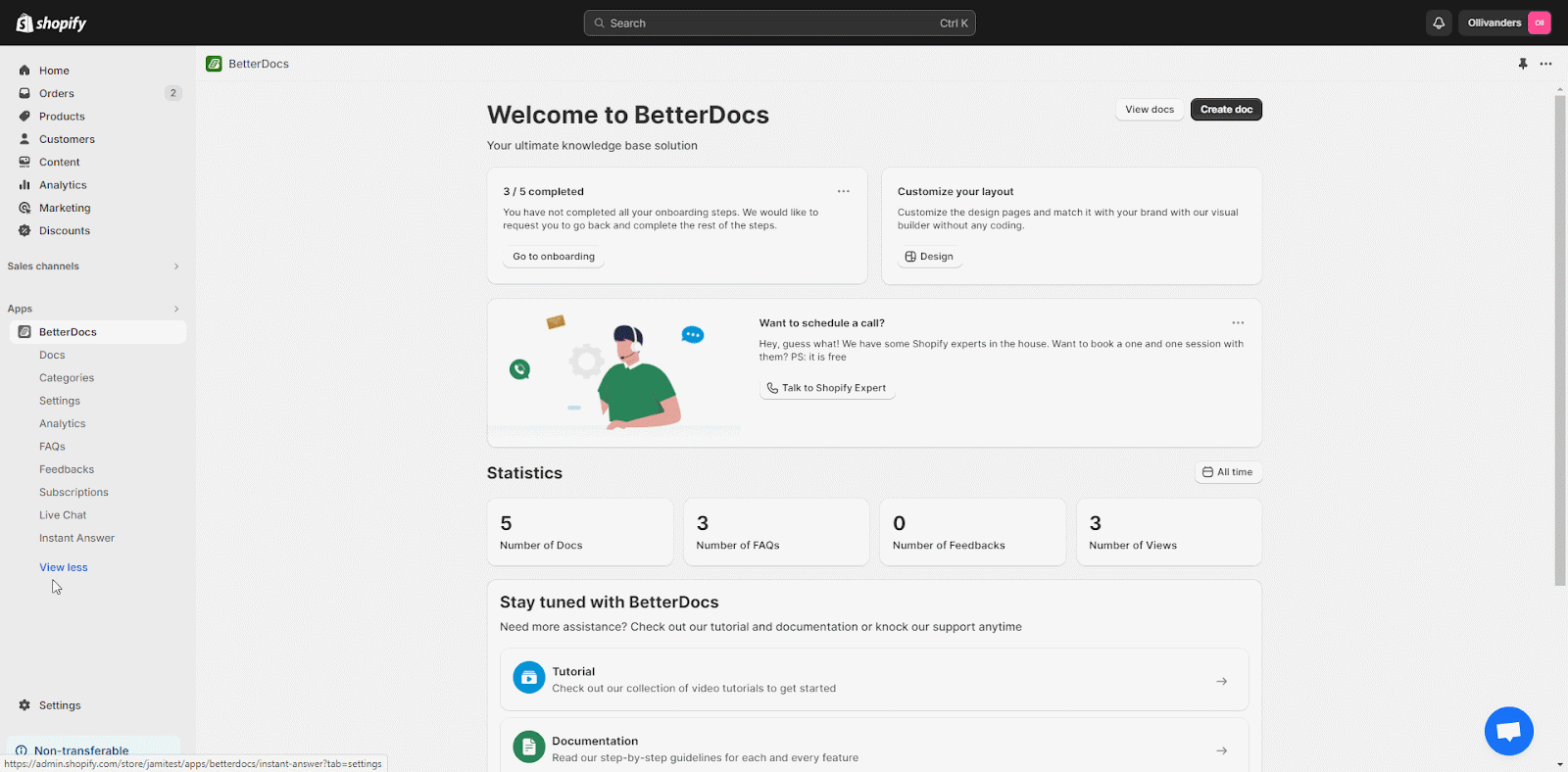Click the Documentation file icon

coord(529,747)
